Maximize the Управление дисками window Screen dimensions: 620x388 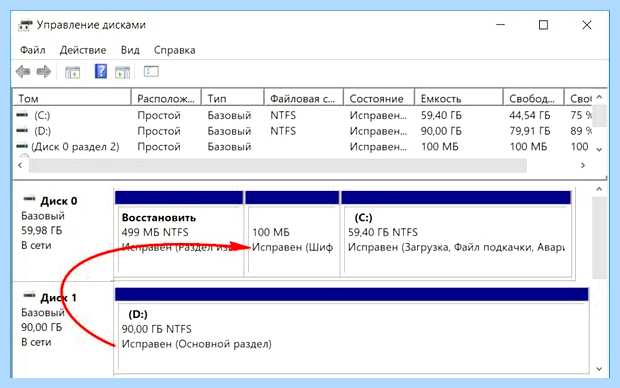(x=543, y=25)
